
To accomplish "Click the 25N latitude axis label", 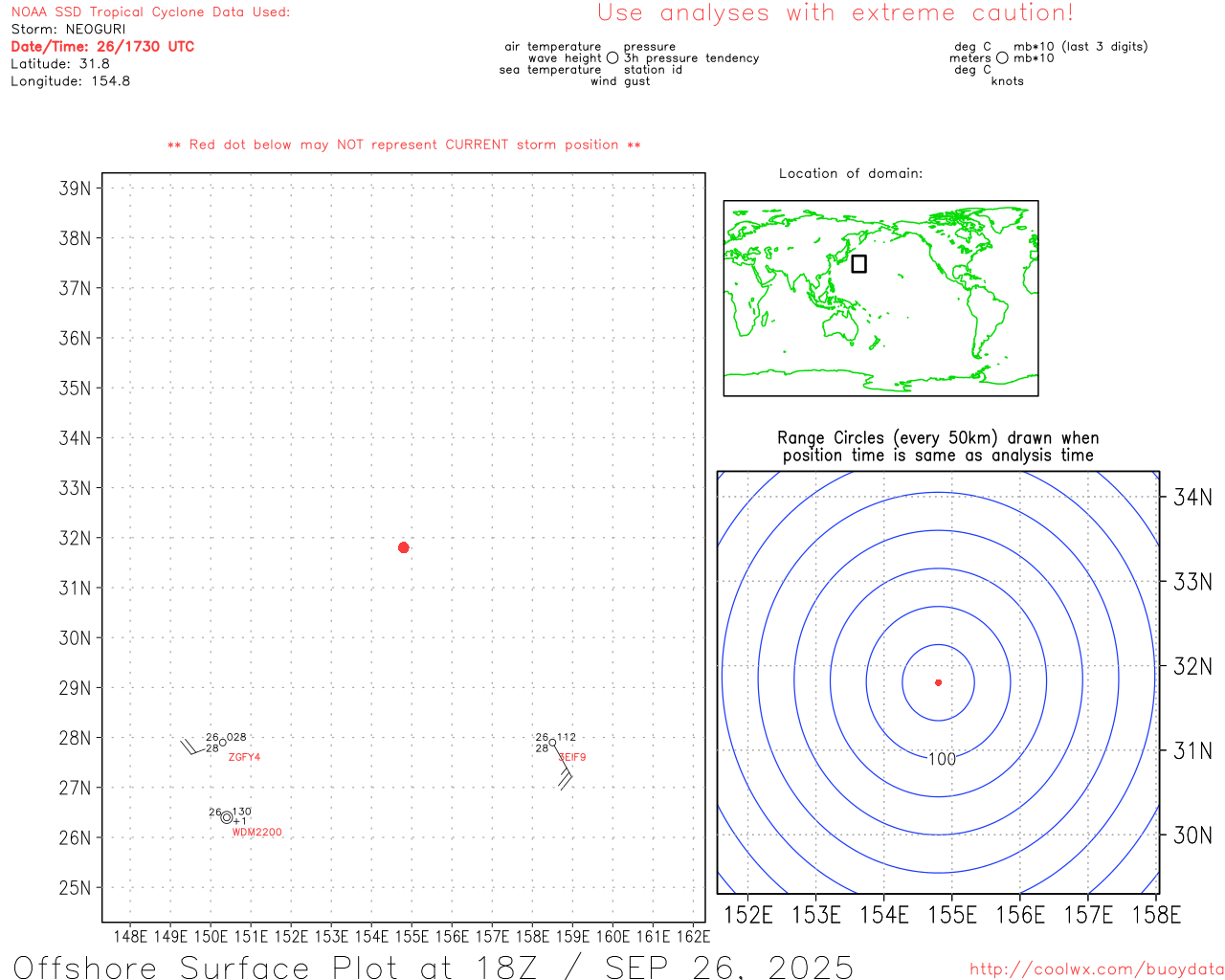I will coord(76,887).
